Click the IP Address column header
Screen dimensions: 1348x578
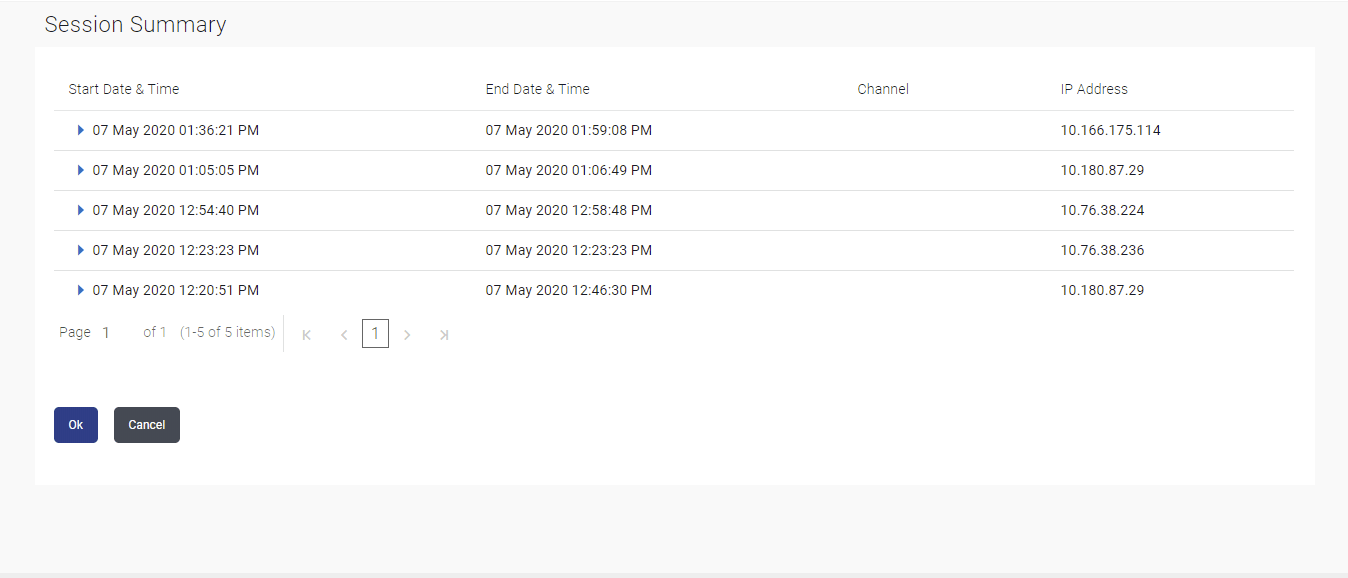click(x=1094, y=89)
